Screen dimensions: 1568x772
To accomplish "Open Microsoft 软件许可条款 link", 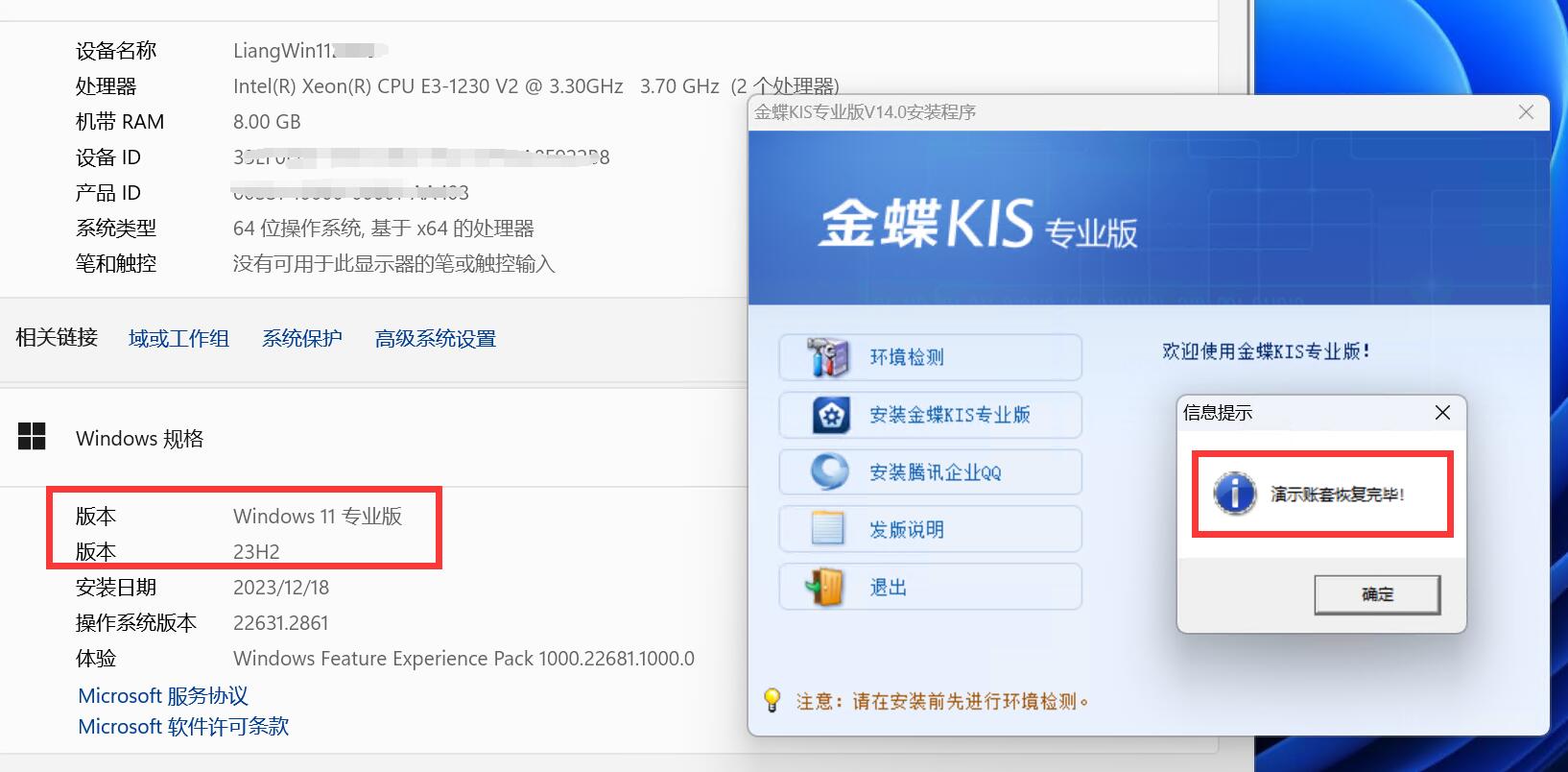I will (183, 726).
